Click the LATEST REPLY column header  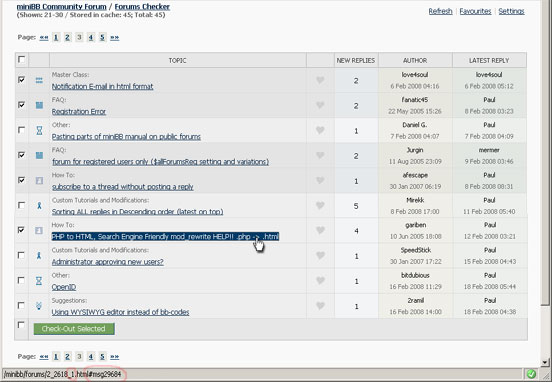pyautogui.click(x=489, y=61)
